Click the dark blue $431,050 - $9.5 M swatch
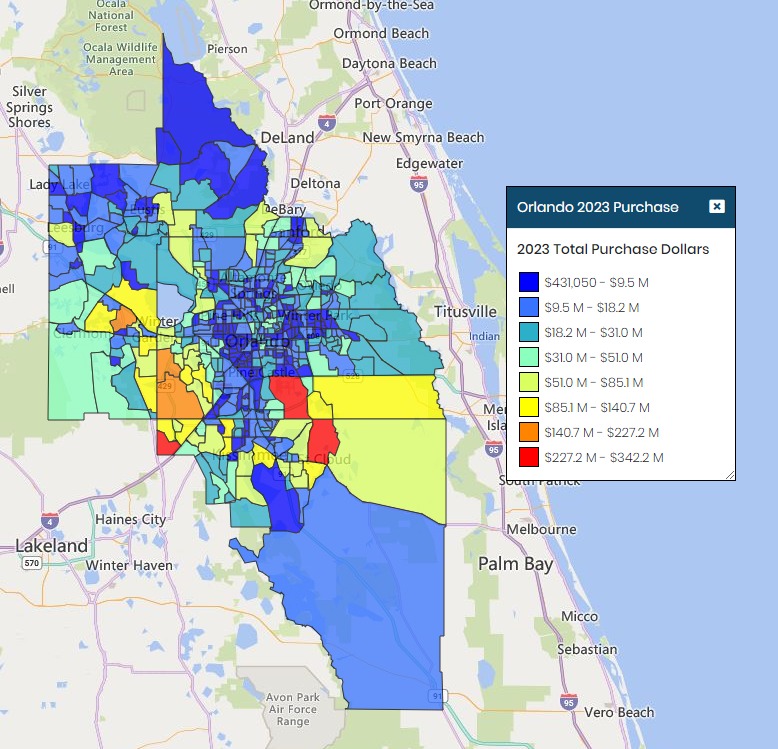 coord(529,282)
